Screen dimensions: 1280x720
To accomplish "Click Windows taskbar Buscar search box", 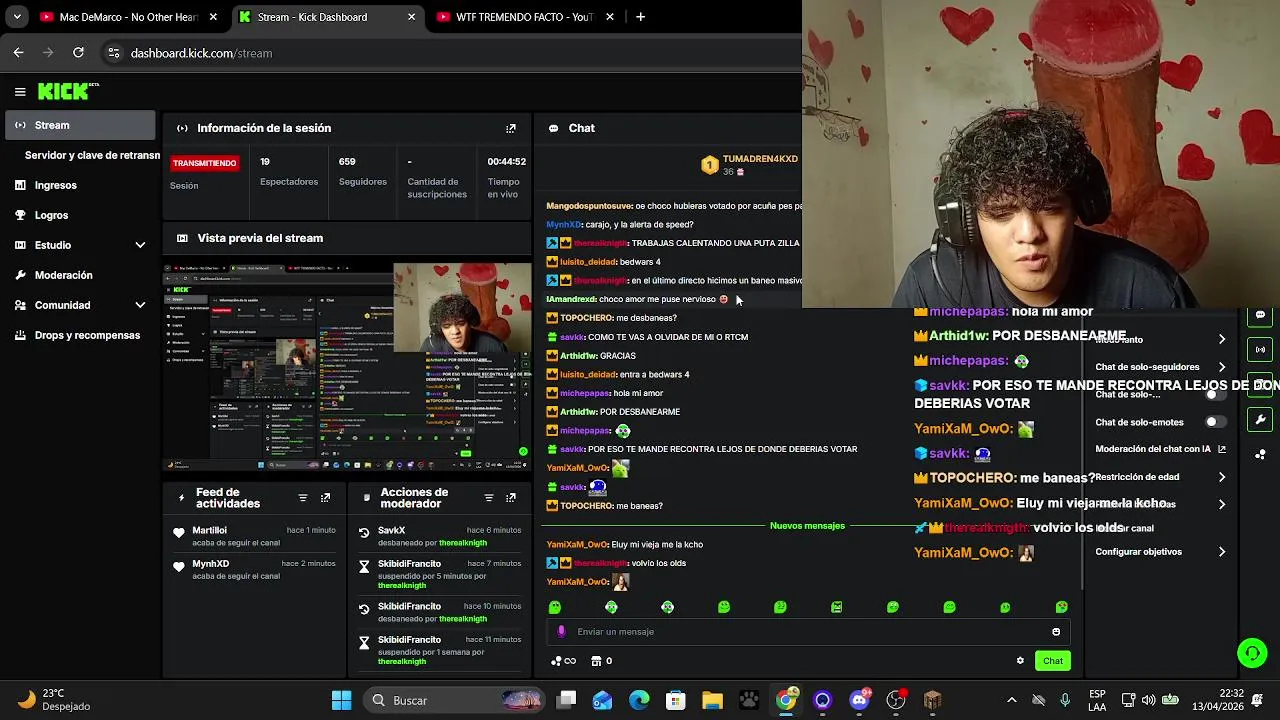I will pyautogui.click(x=455, y=700).
